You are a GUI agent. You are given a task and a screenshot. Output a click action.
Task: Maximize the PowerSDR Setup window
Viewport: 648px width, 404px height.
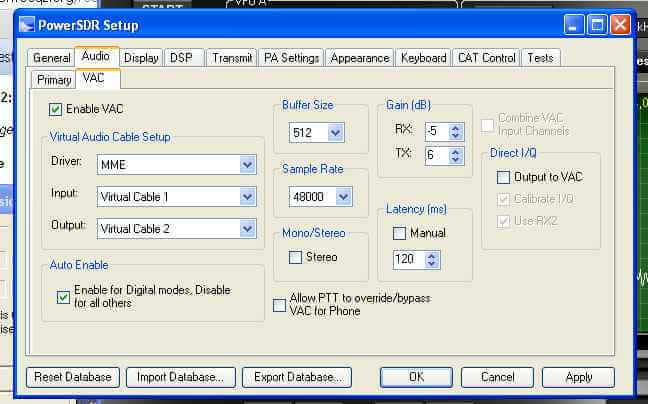tap(597, 25)
